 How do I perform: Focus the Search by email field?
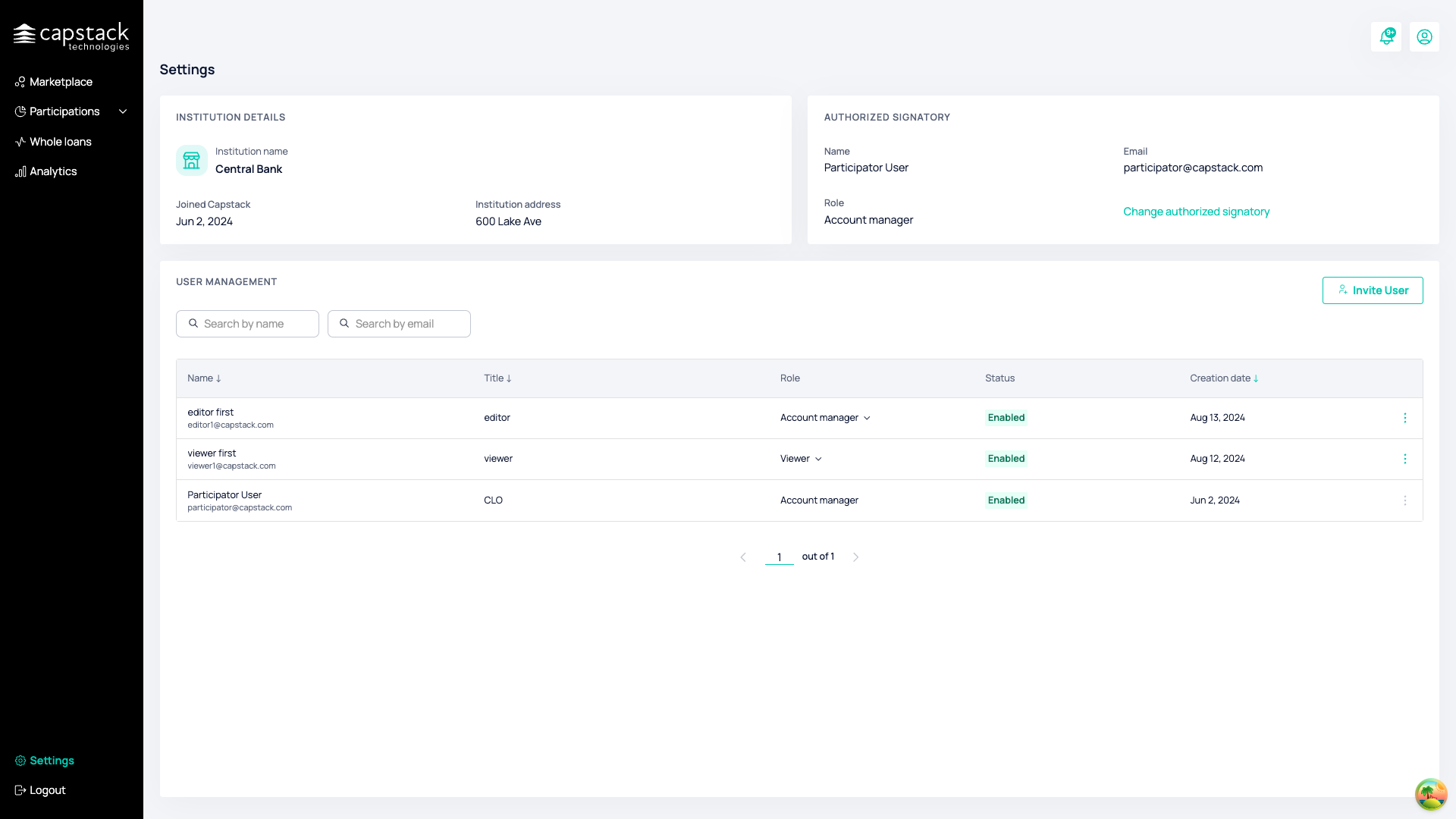point(399,324)
